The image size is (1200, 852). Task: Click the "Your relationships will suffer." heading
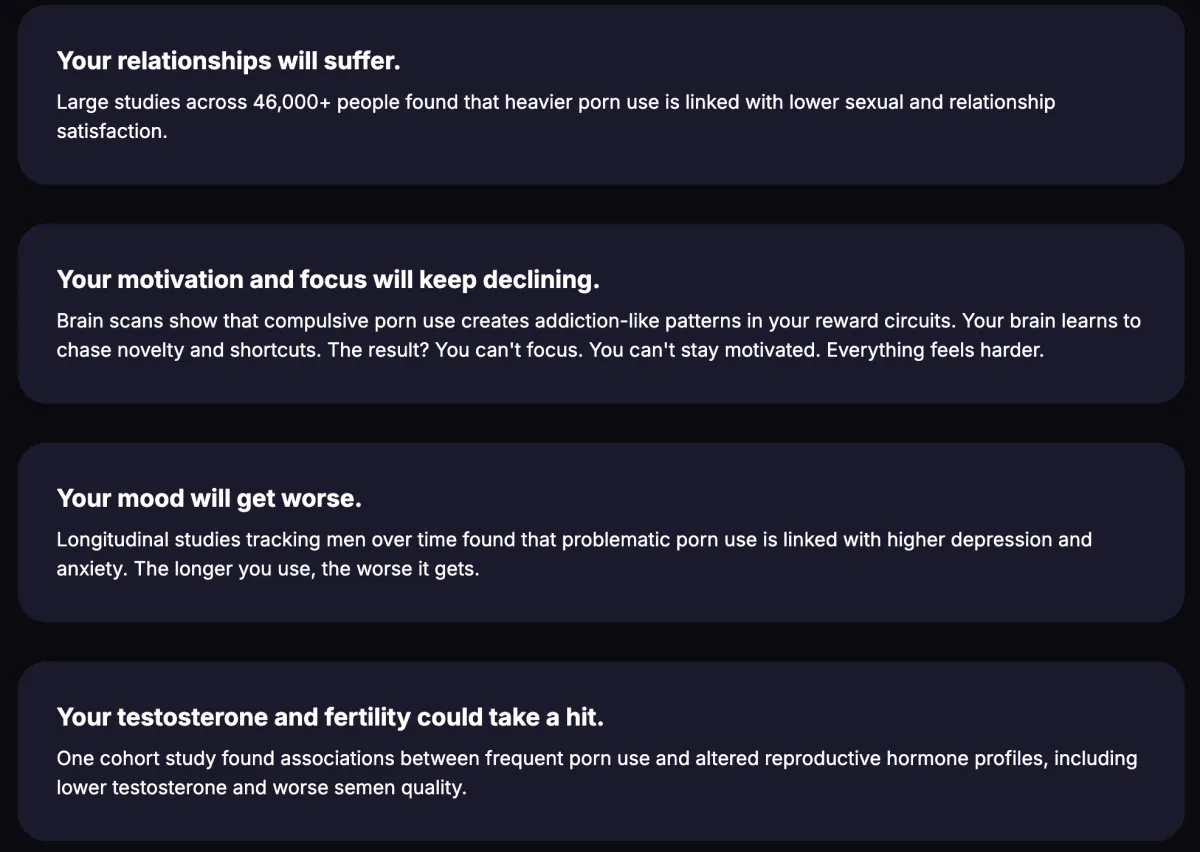(228, 61)
